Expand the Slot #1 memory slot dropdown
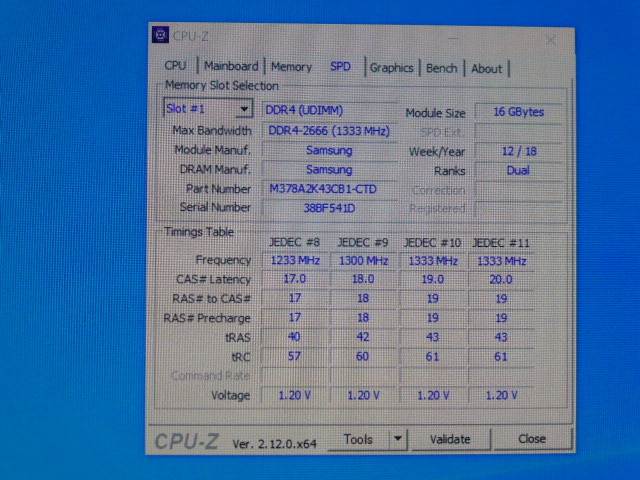 click(244, 109)
